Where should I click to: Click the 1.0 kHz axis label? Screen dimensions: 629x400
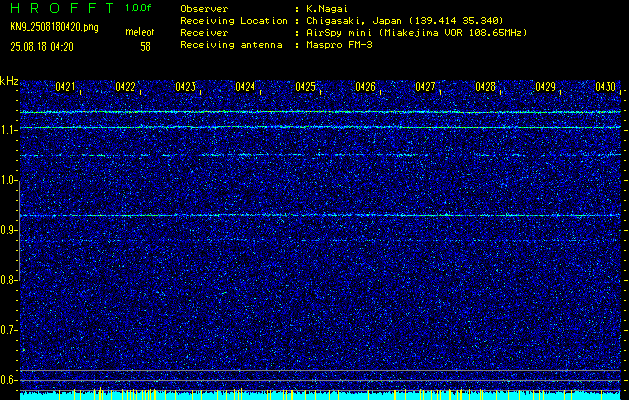pos(8,181)
